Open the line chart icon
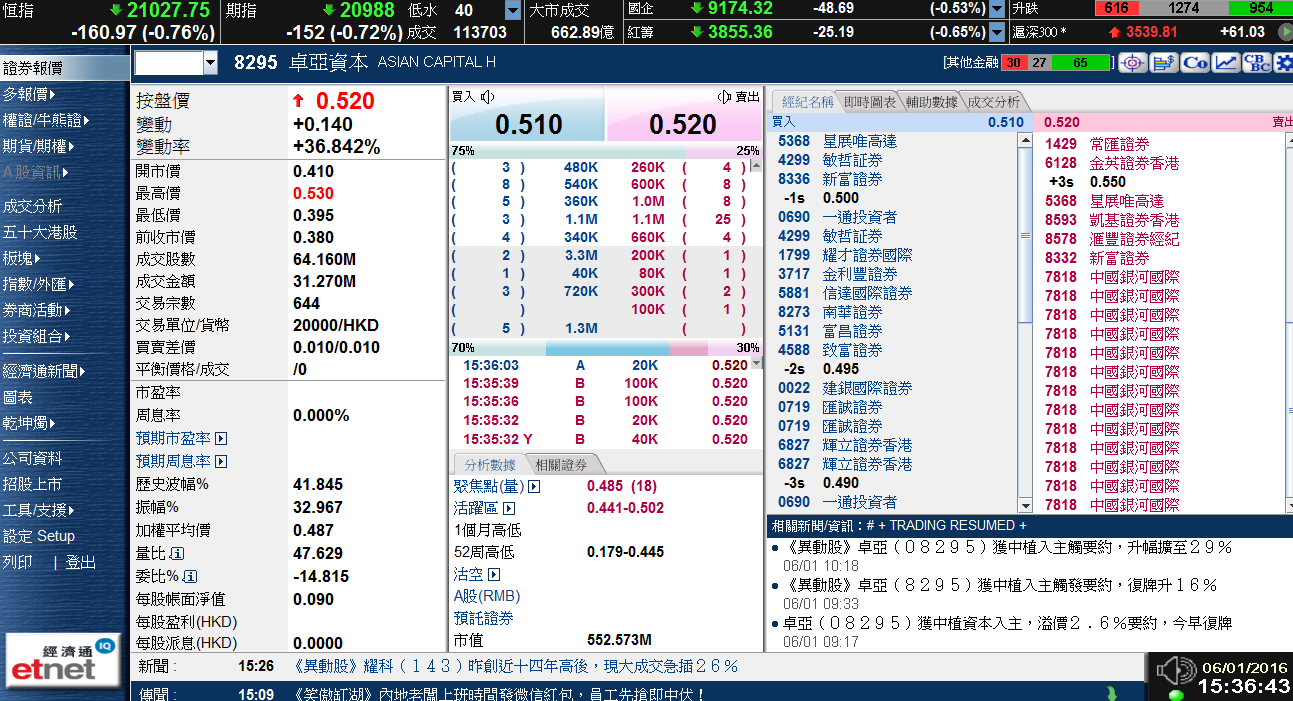 click(x=1226, y=62)
